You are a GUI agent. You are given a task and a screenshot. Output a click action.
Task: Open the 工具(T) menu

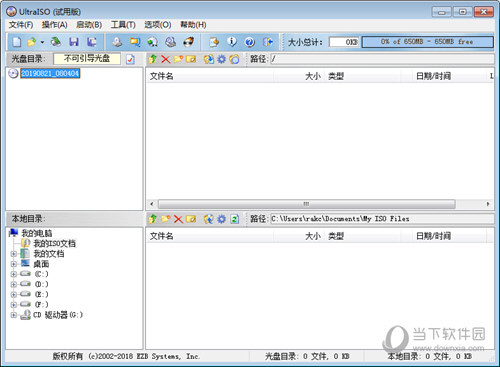(123, 25)
